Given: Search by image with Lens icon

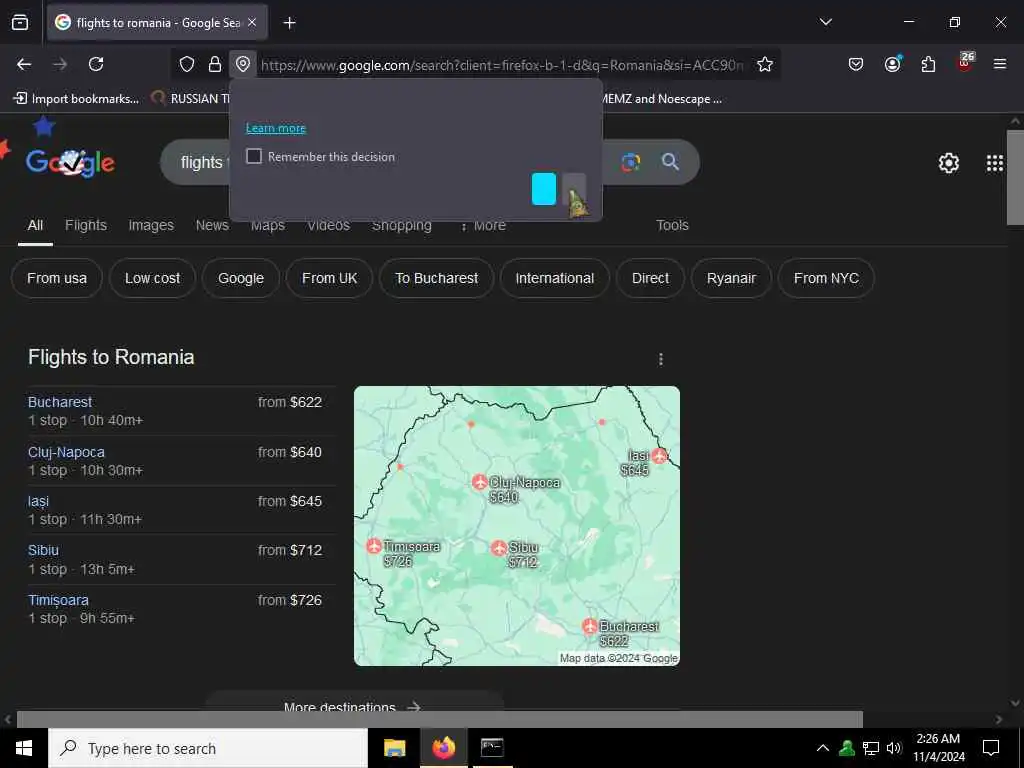Looking at the screenshot, I should tap(630, 162).
